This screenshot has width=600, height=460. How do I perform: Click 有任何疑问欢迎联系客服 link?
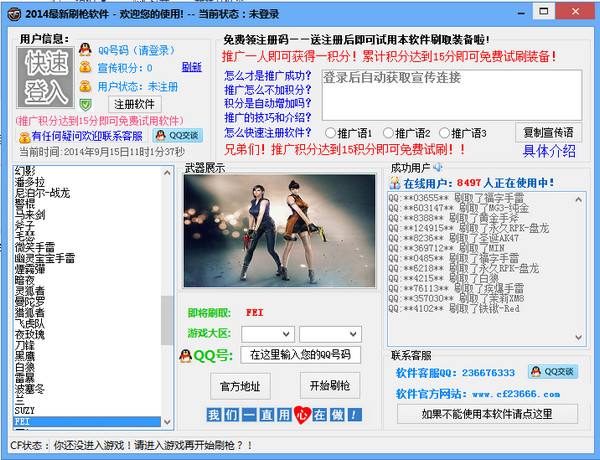(87, 136)
